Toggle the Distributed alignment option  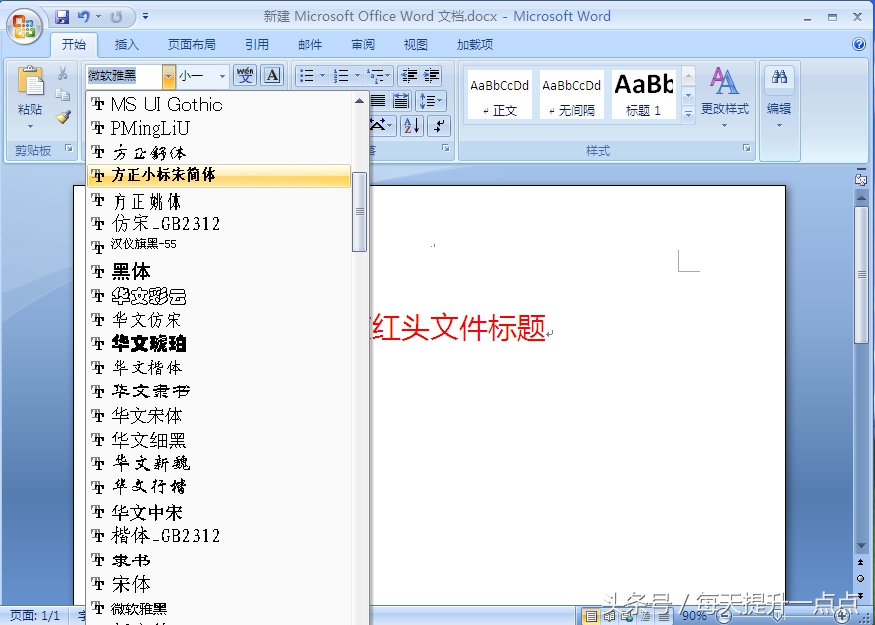pos(401,100)
